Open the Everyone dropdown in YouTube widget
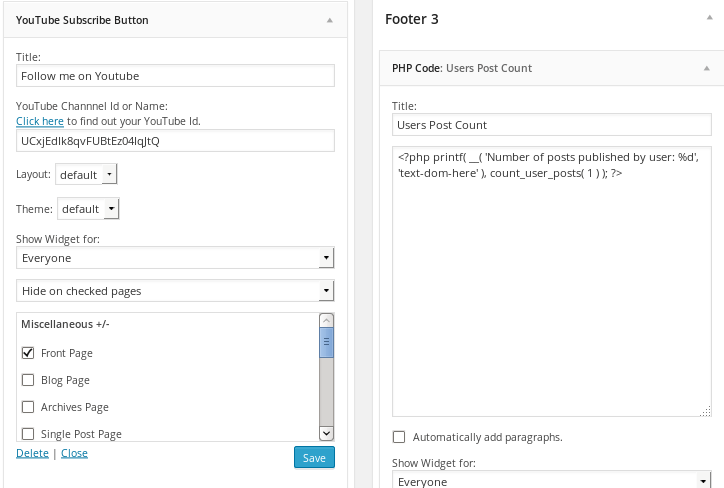724x488 pixels. tap(175, 258)
